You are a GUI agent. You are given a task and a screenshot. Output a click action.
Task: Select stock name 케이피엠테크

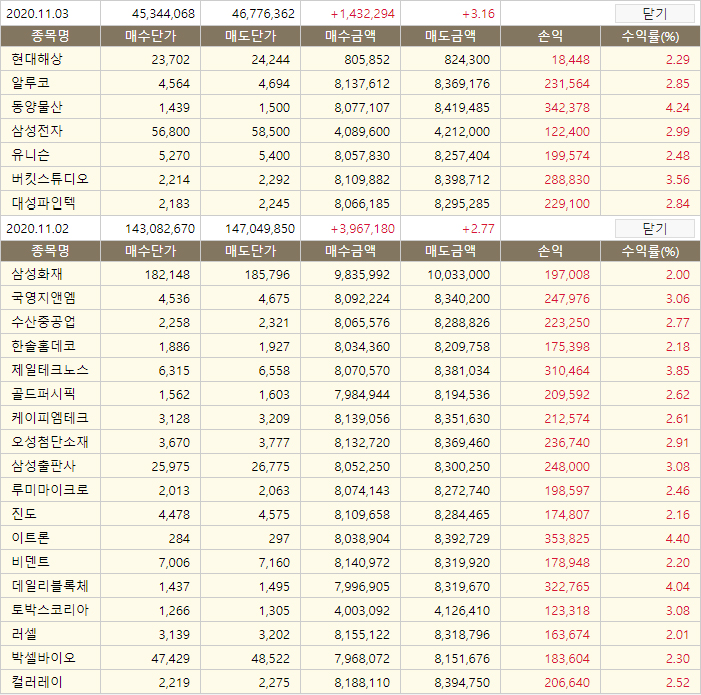50,418
